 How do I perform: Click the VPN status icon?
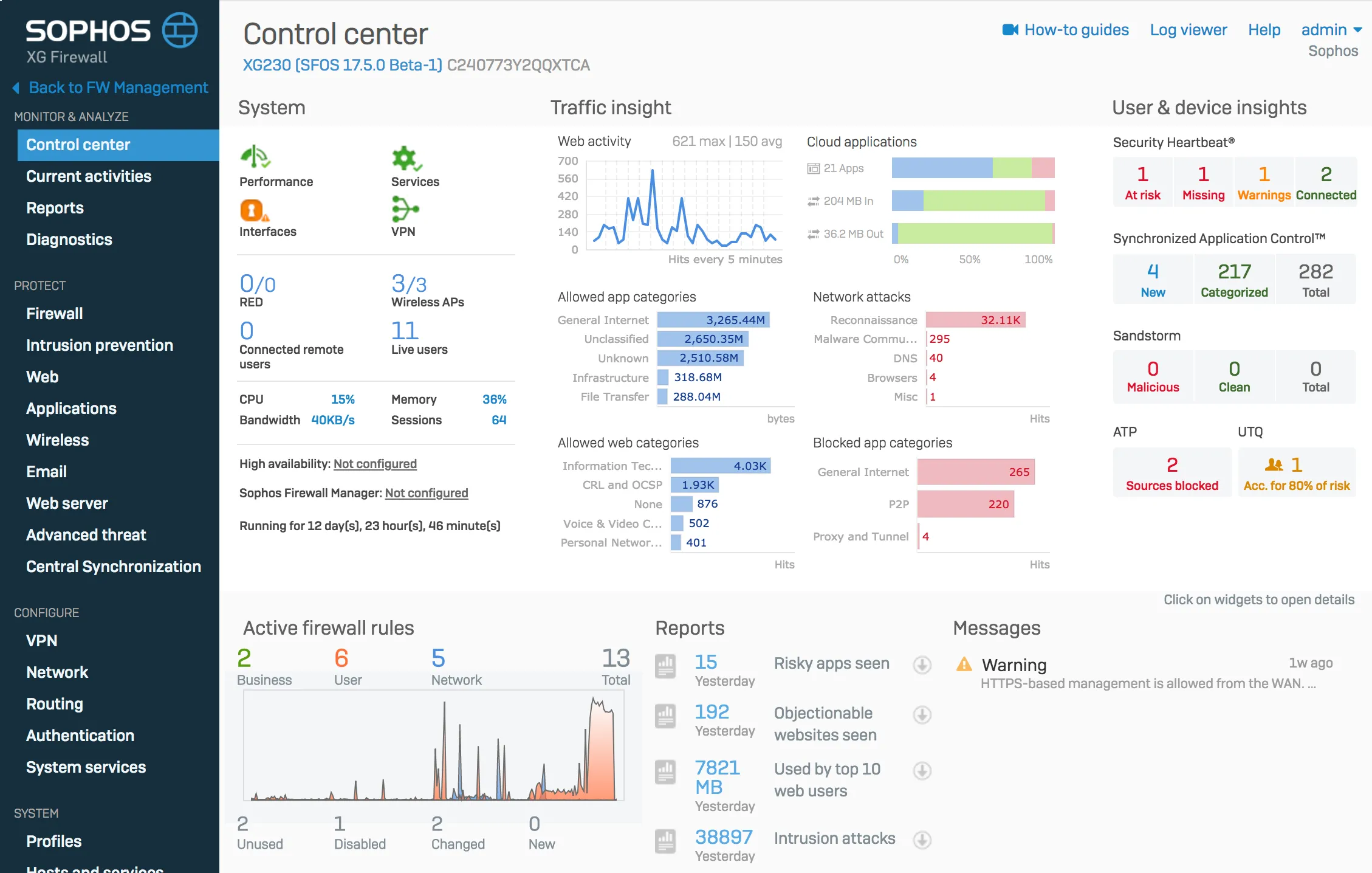(405, 209)
